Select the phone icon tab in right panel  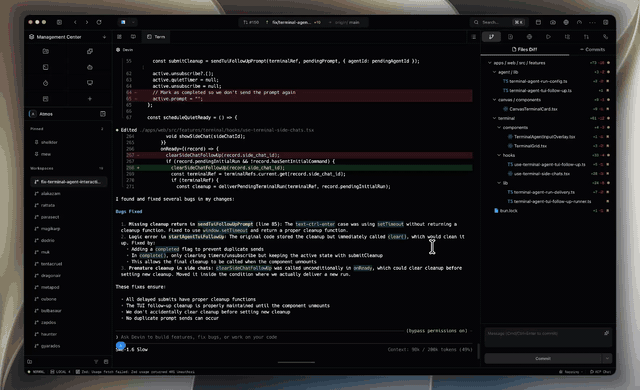(605, 37)
